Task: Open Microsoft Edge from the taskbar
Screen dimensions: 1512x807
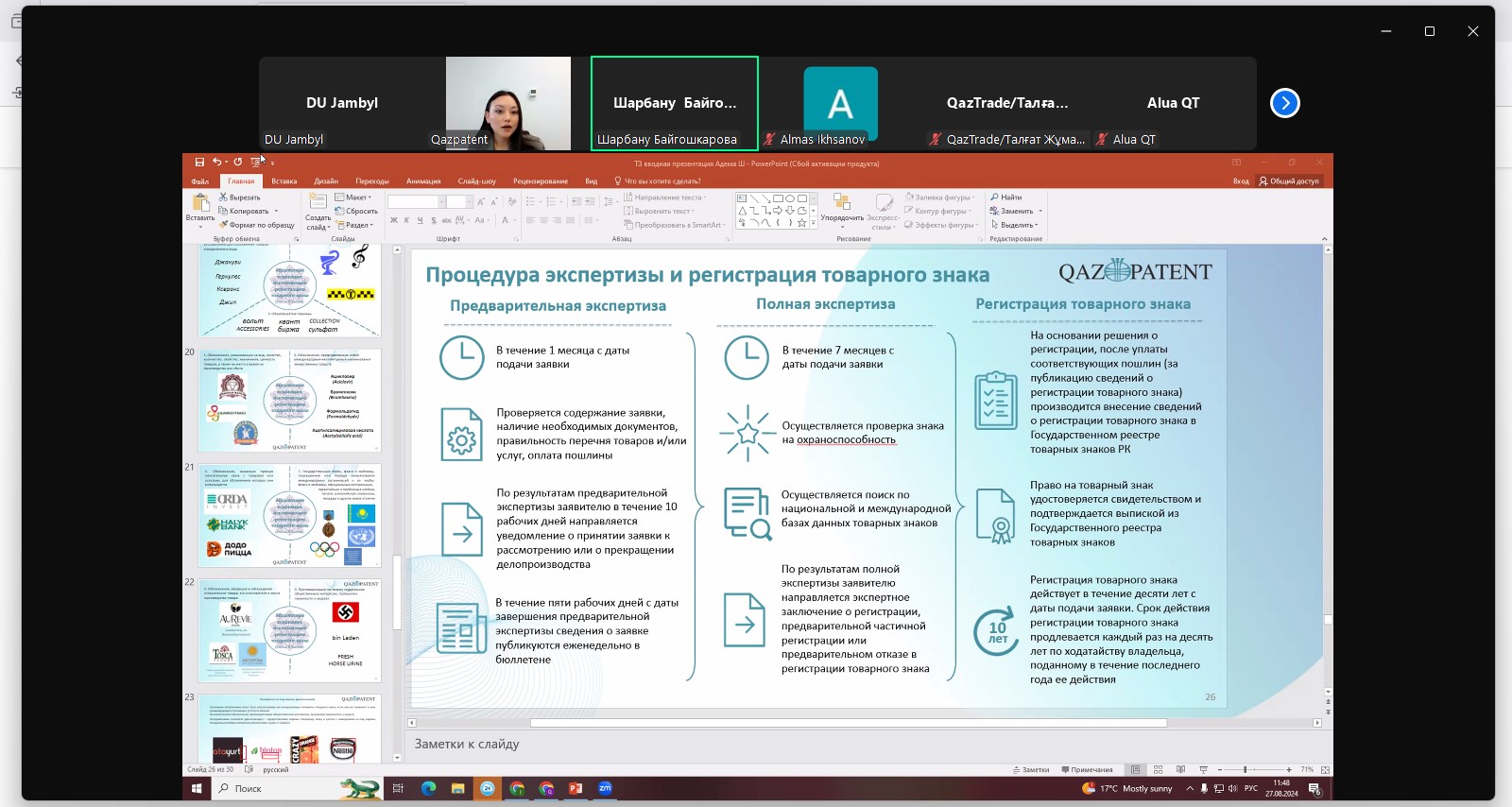Action: (x=428, y=788)
